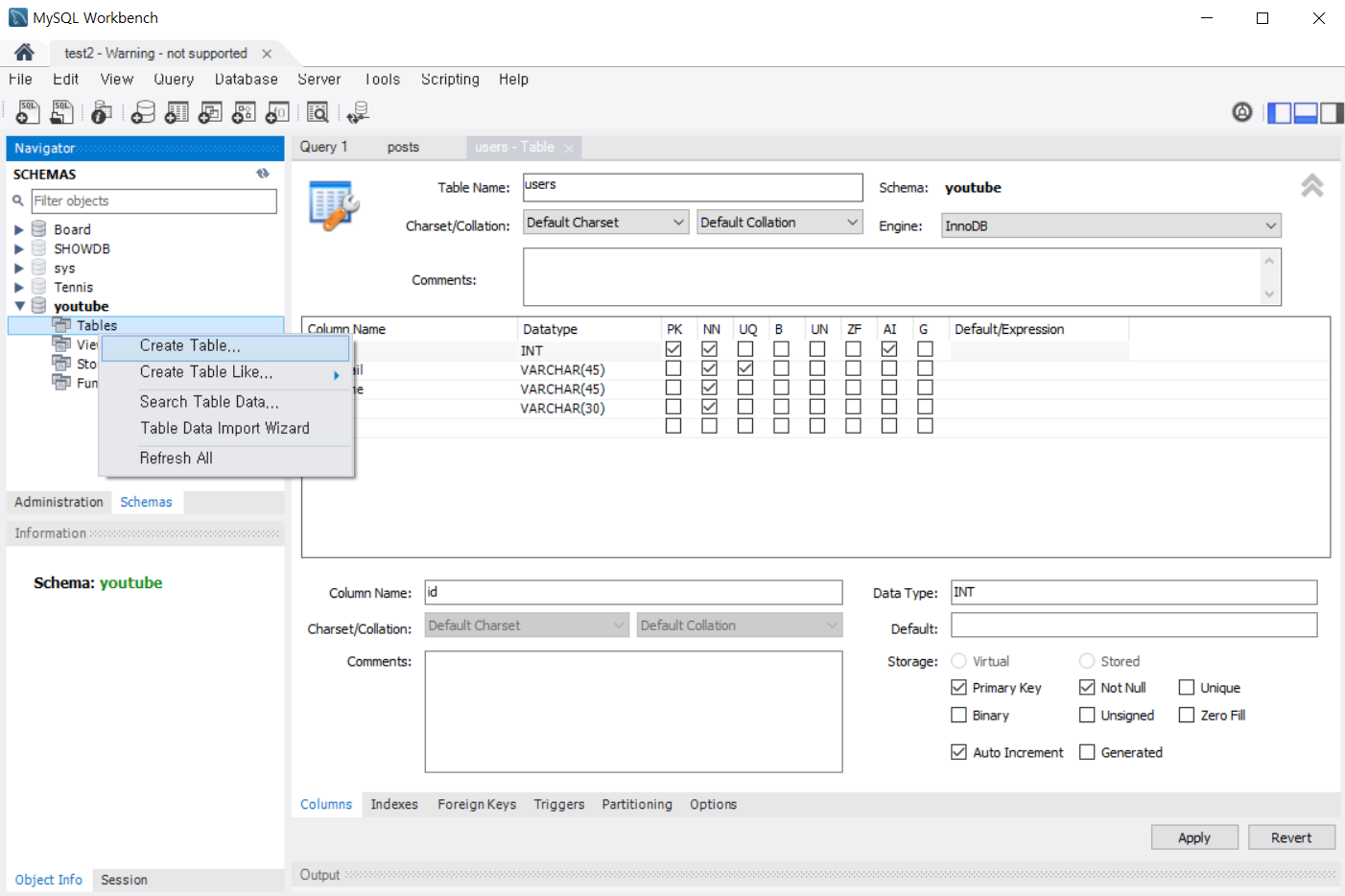
Task: Uncheck the Auto Increment checkbox
Action: coord(958,752)
